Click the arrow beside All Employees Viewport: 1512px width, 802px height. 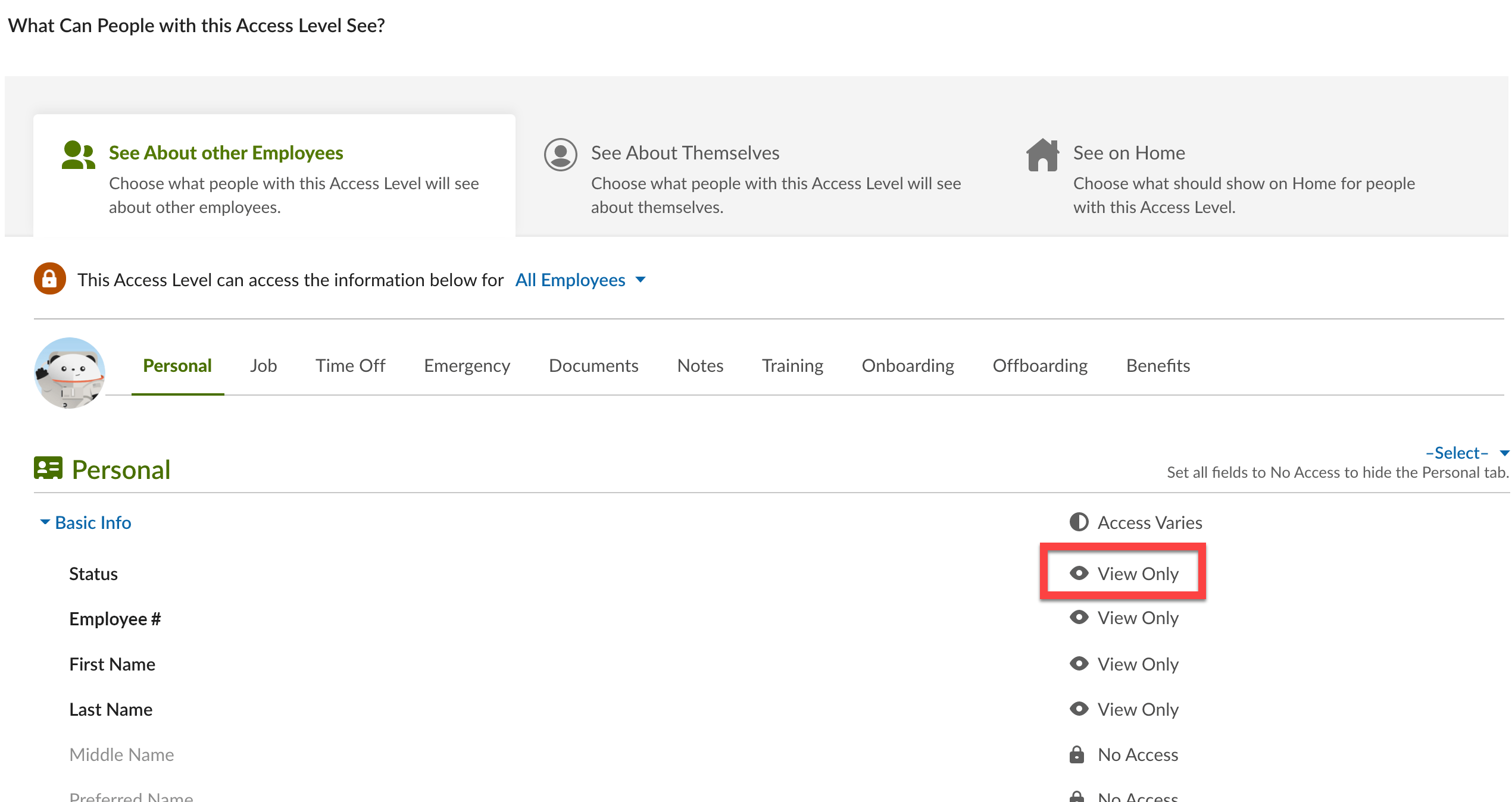tap(641, 280)
